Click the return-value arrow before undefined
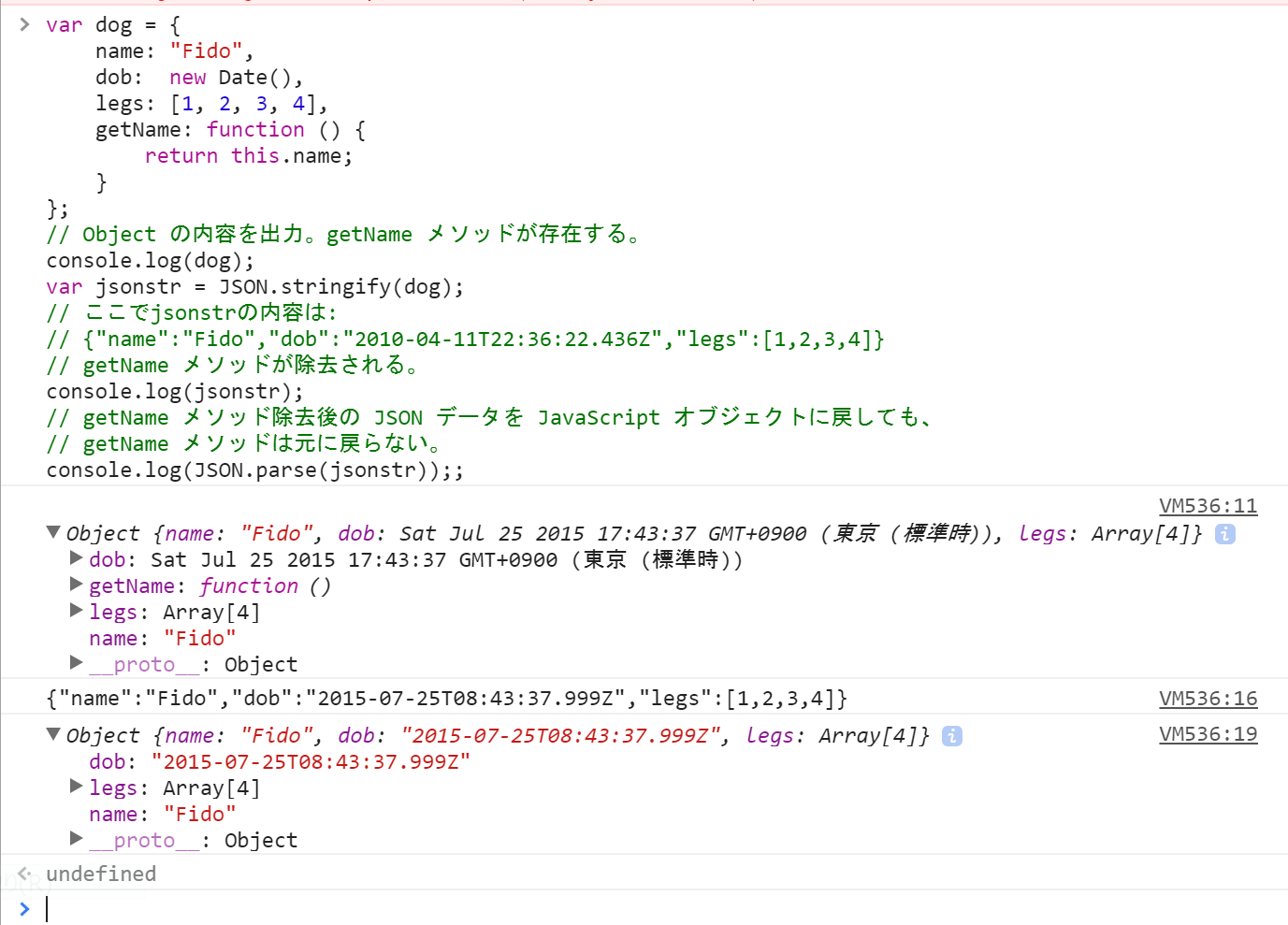The height and width of the screenshot is (925, 1288). [x=23, y=873]
